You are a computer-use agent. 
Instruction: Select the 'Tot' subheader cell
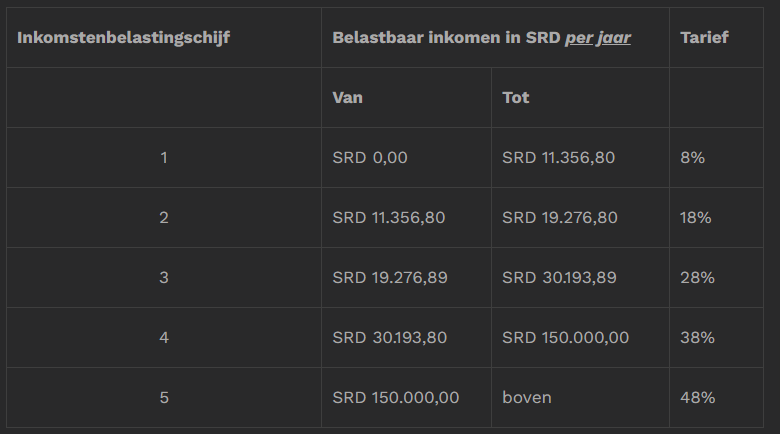click(516, 98)
